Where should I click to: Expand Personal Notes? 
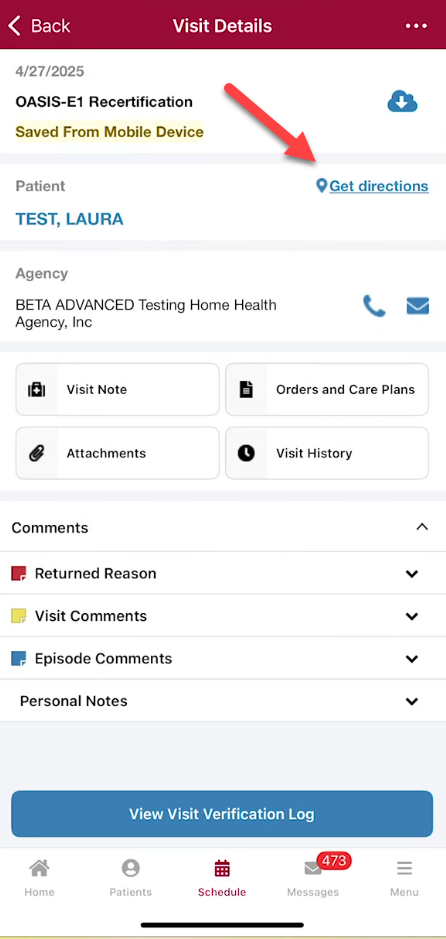223,701
